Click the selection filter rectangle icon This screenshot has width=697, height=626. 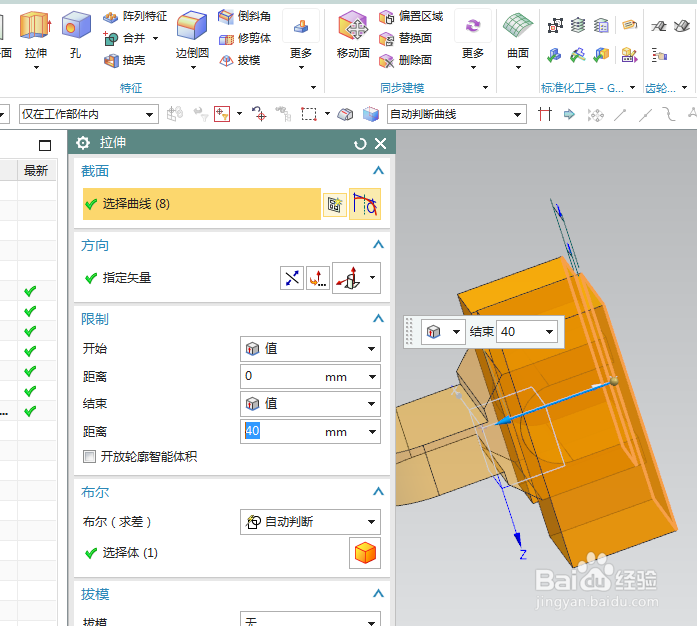tap(308, 114)
